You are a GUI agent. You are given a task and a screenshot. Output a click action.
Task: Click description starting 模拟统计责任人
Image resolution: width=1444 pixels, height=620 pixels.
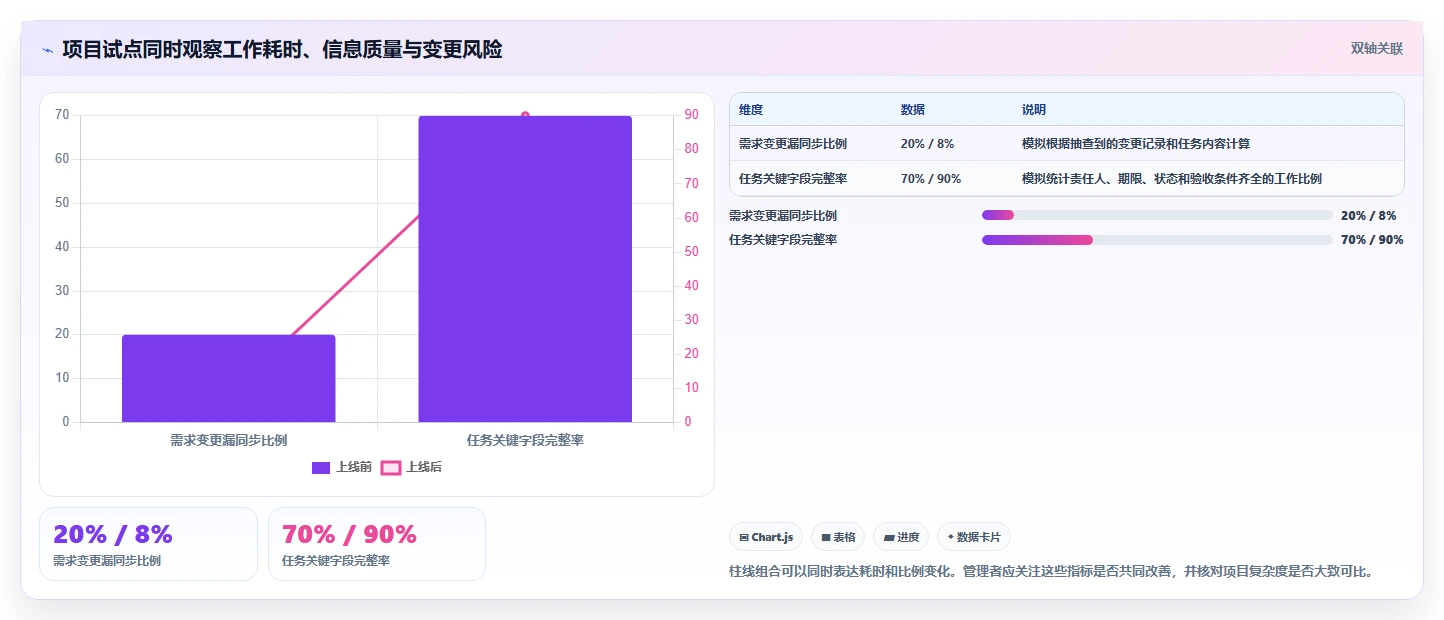[1172, 179]
